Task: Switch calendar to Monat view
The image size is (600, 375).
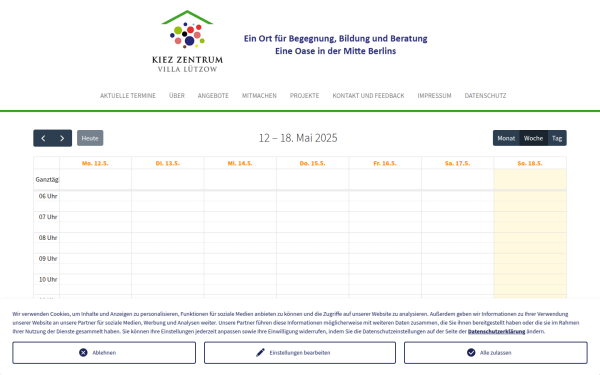Action: click(x=506, y=138)
